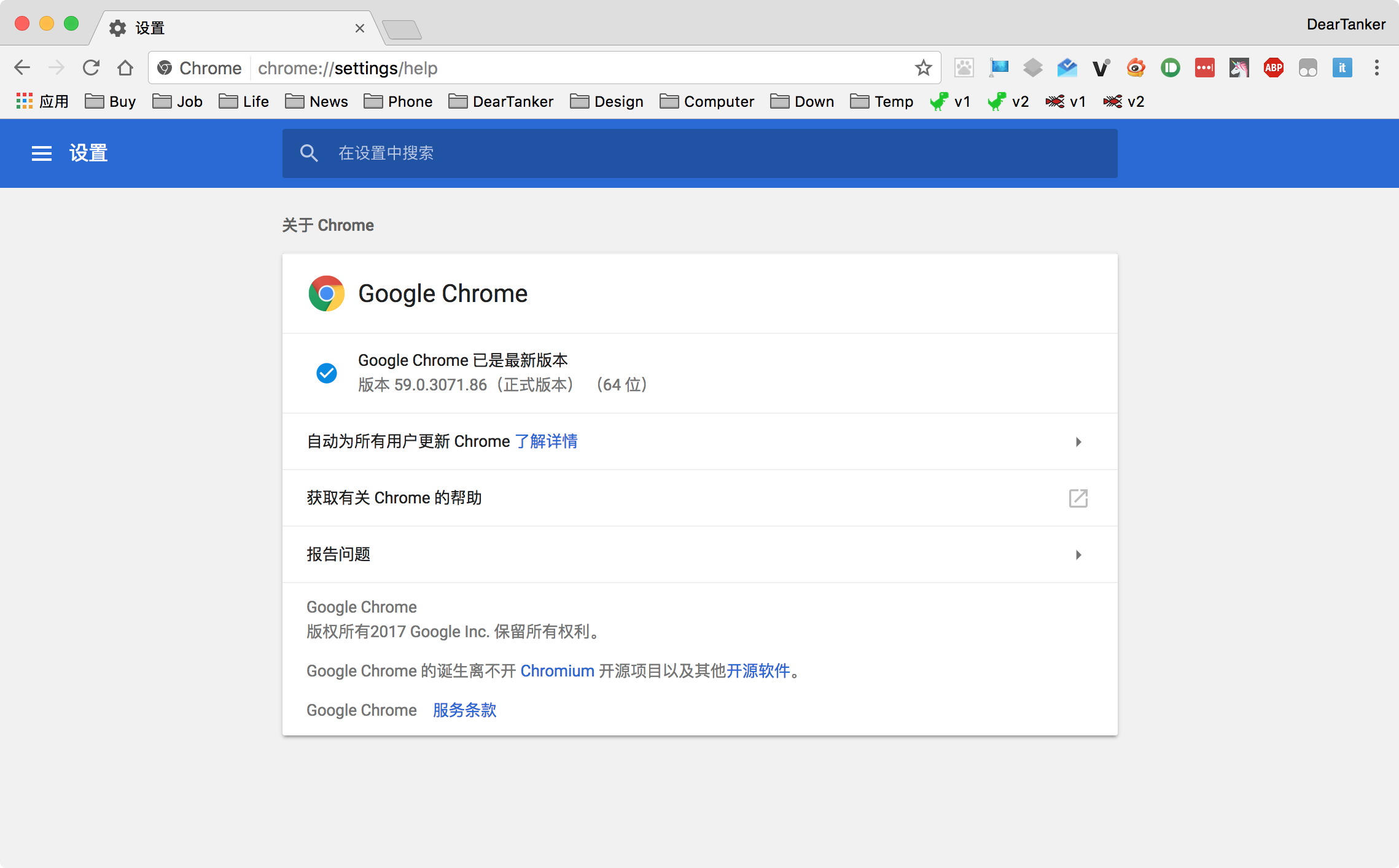Click the blue flag extension icon
Viewport: 1399px width, 868px height.
click(x=999, y=68)
